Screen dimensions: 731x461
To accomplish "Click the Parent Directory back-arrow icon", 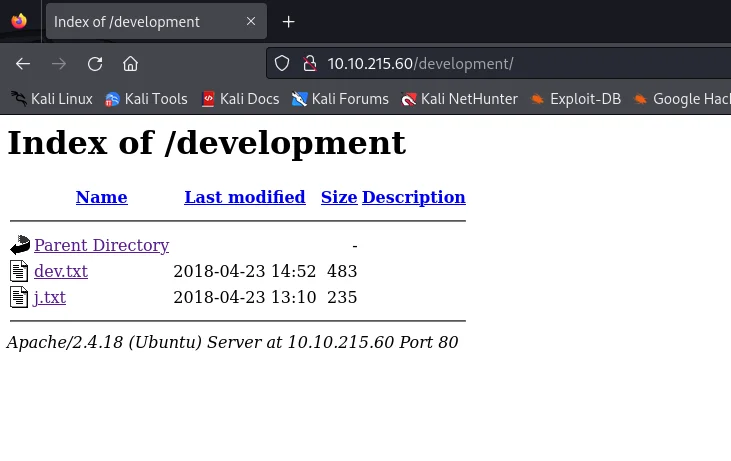I will pos(20,245).
